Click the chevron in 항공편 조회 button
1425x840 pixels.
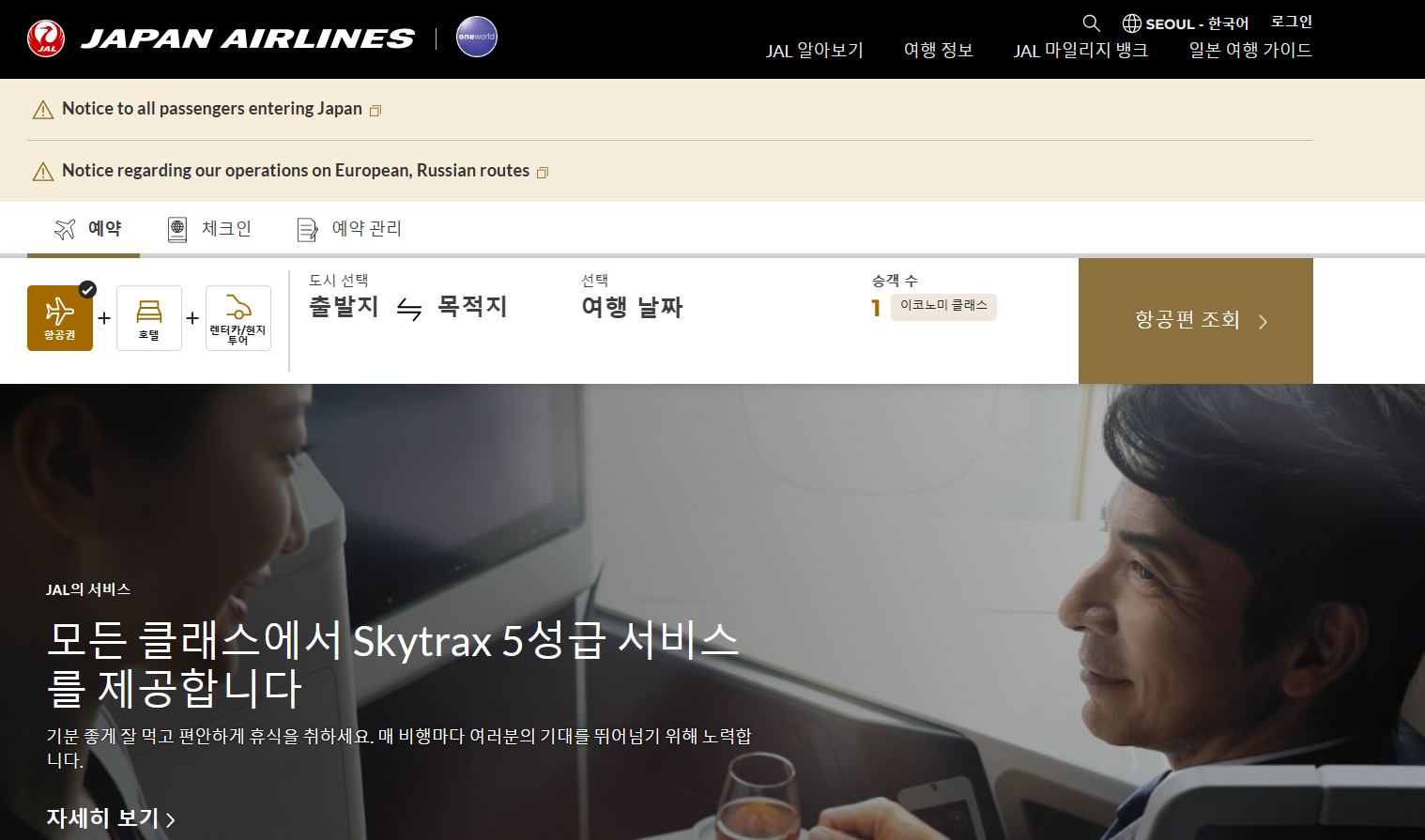coord(1264,322)
